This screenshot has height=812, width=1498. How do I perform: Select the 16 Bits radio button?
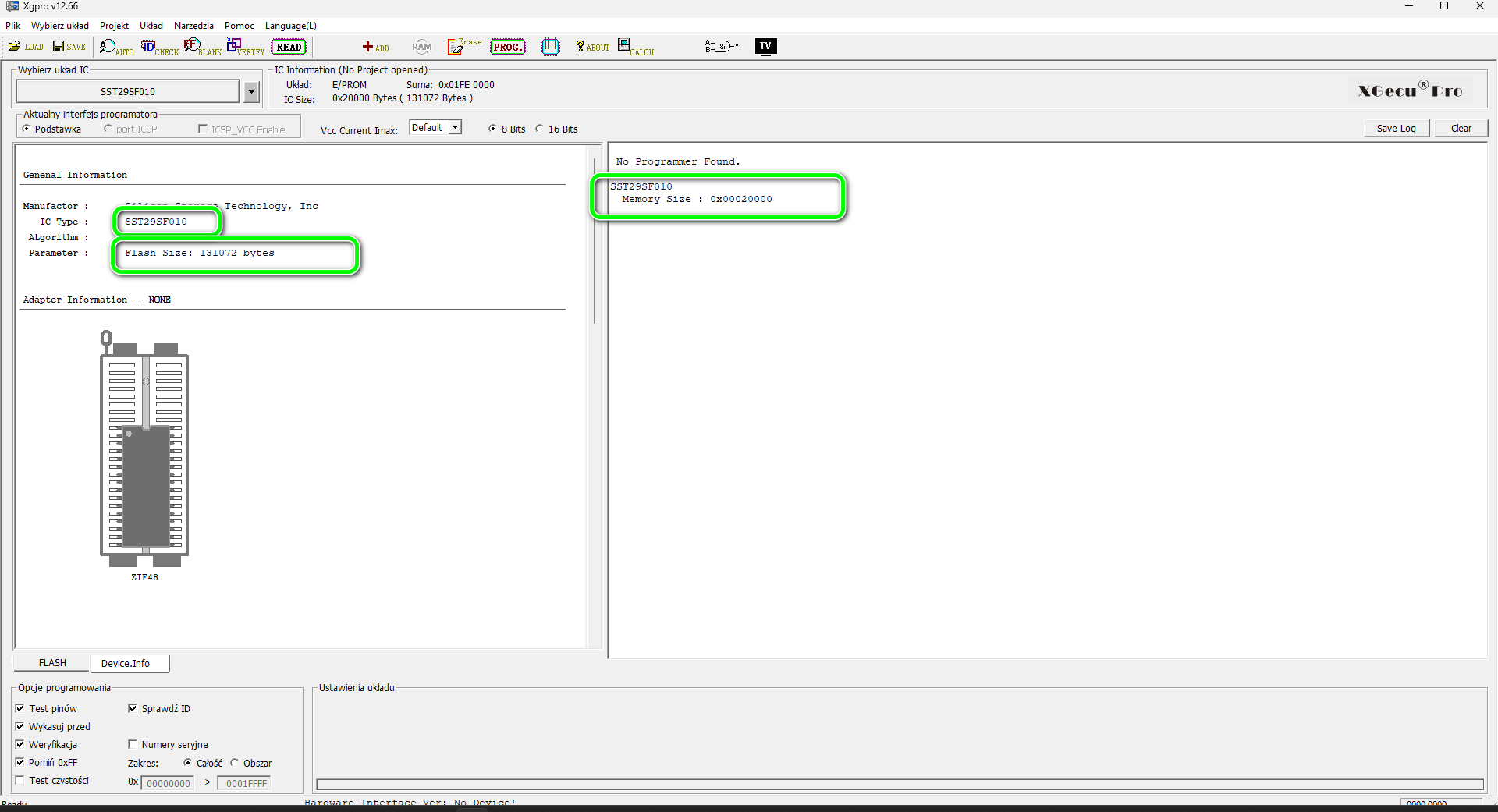tap(539, 129)
